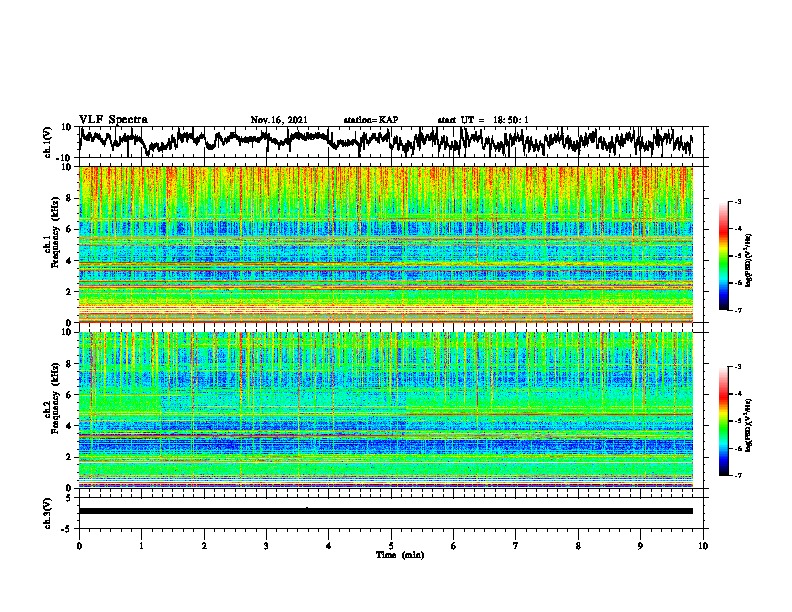Click the date 'Nov.16, 2021' label

tap(279, 120)
